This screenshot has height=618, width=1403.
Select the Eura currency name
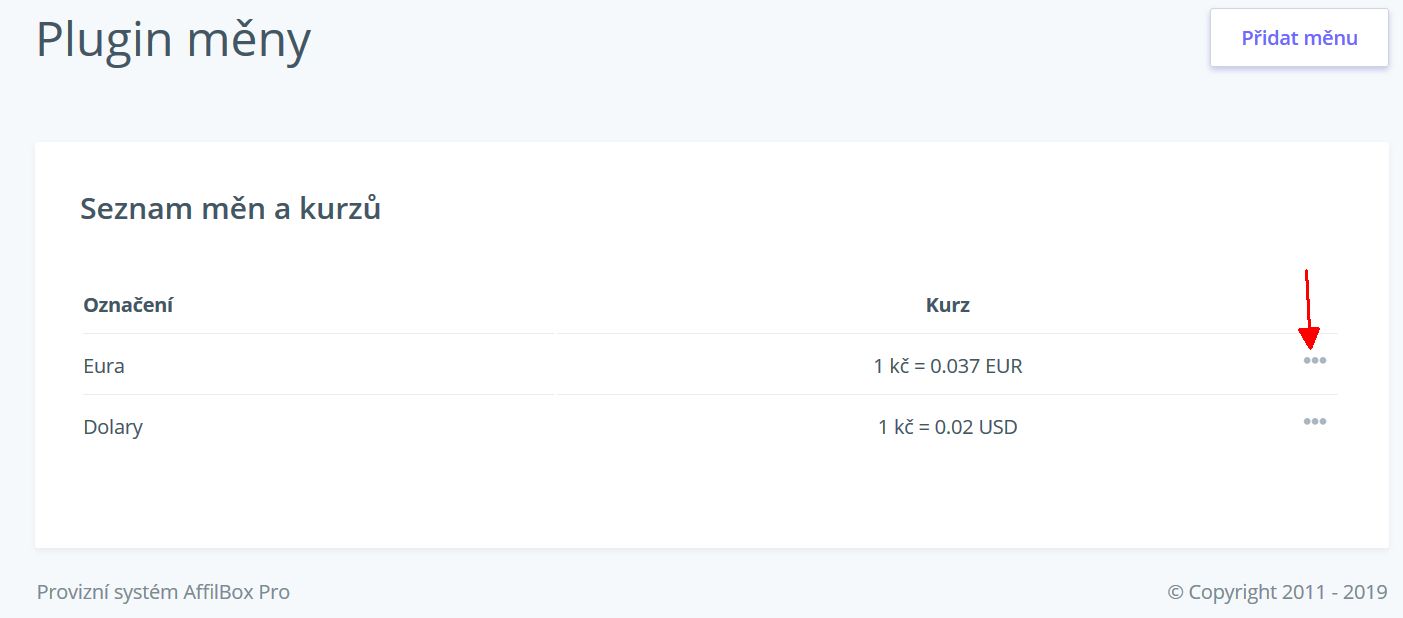tap(104, 366)
